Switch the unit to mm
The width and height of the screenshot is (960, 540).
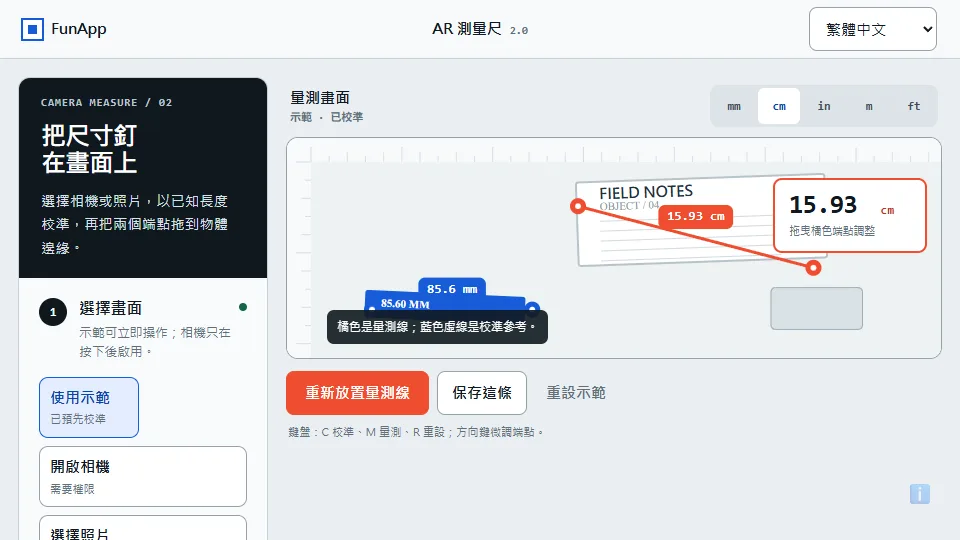coord(733,107)
